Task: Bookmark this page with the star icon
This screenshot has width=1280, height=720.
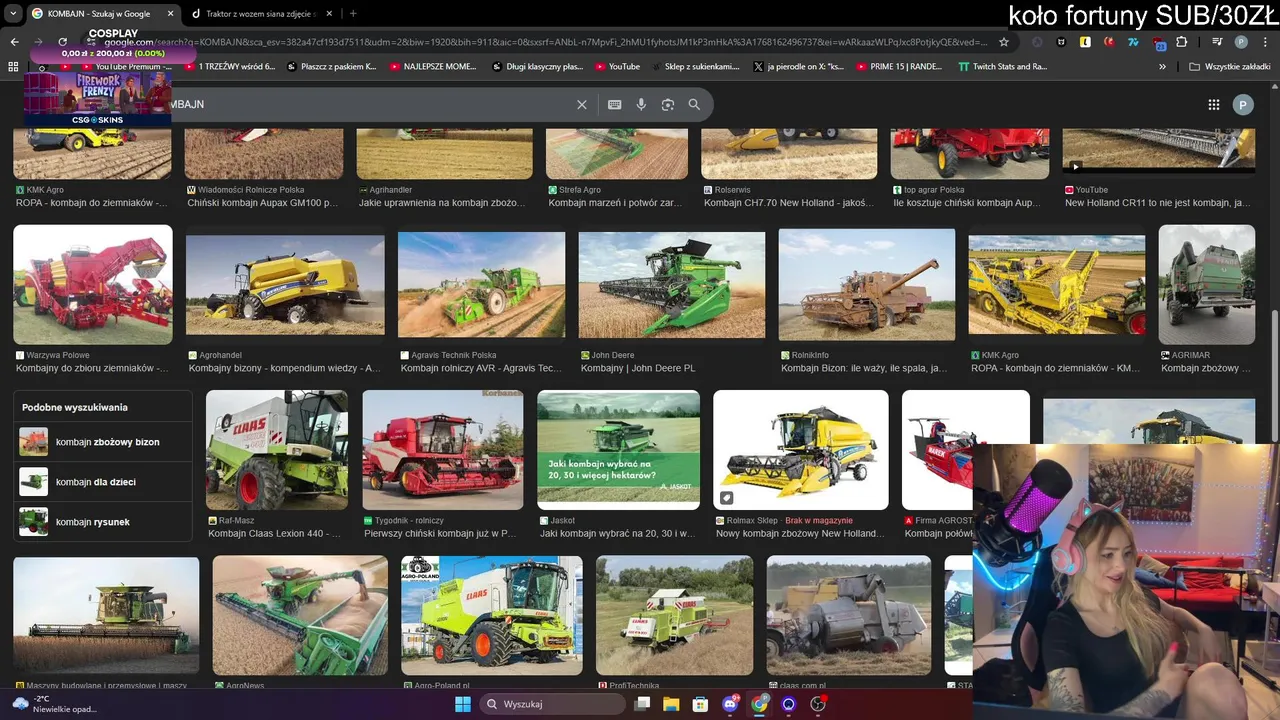Action: coord(1004,42)
